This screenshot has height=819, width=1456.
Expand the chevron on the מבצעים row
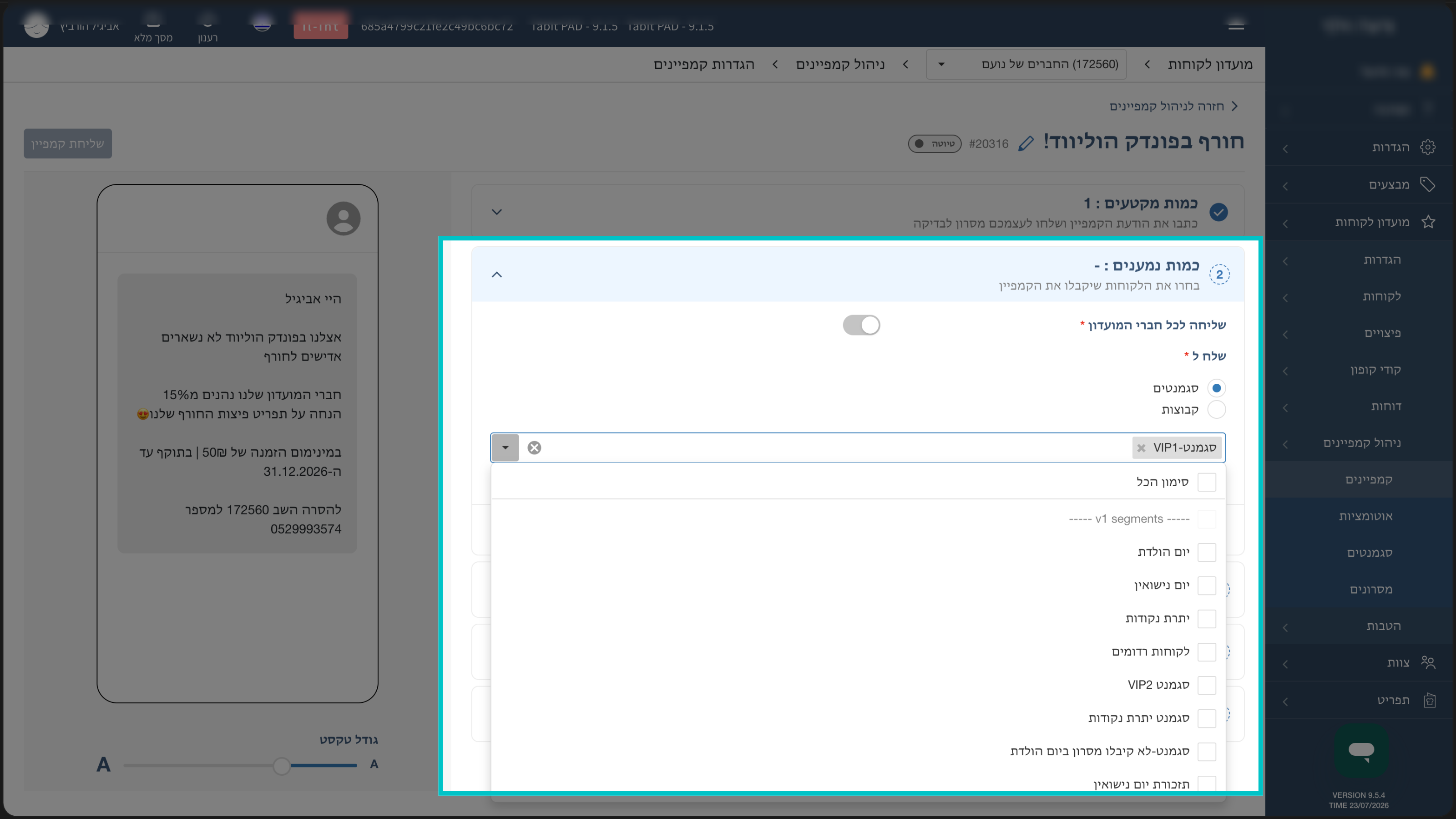pos(1285,186)
